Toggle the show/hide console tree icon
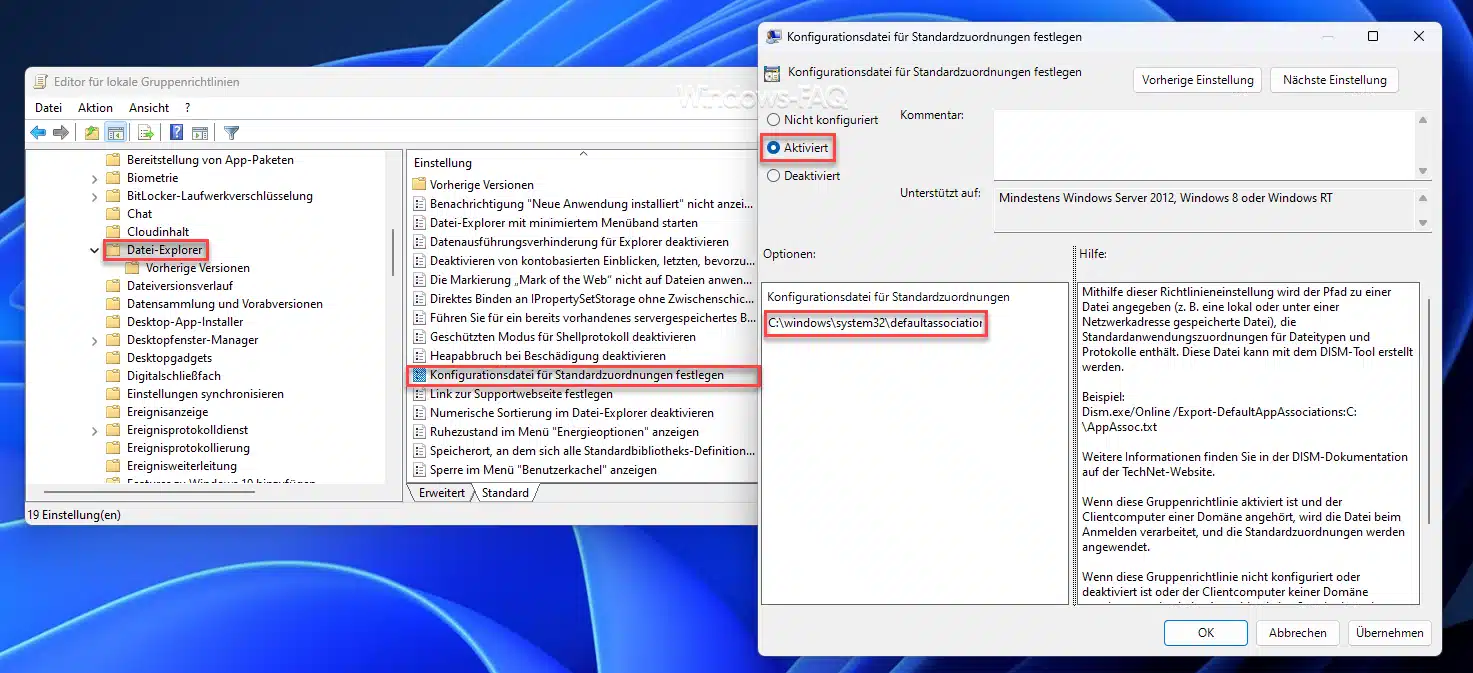 coord(115,133)
